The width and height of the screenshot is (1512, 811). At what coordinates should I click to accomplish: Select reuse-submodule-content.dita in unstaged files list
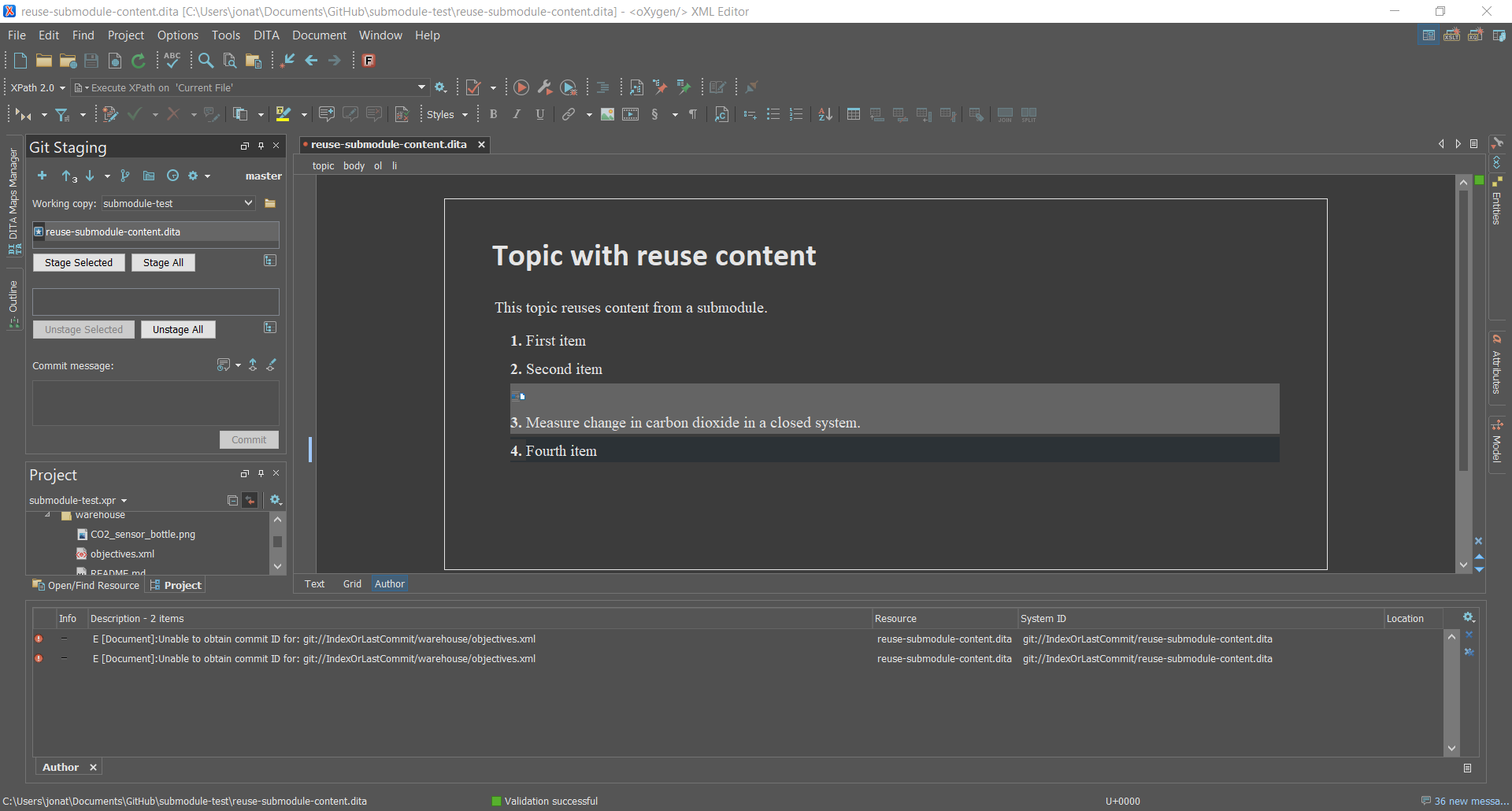(156, 231)
